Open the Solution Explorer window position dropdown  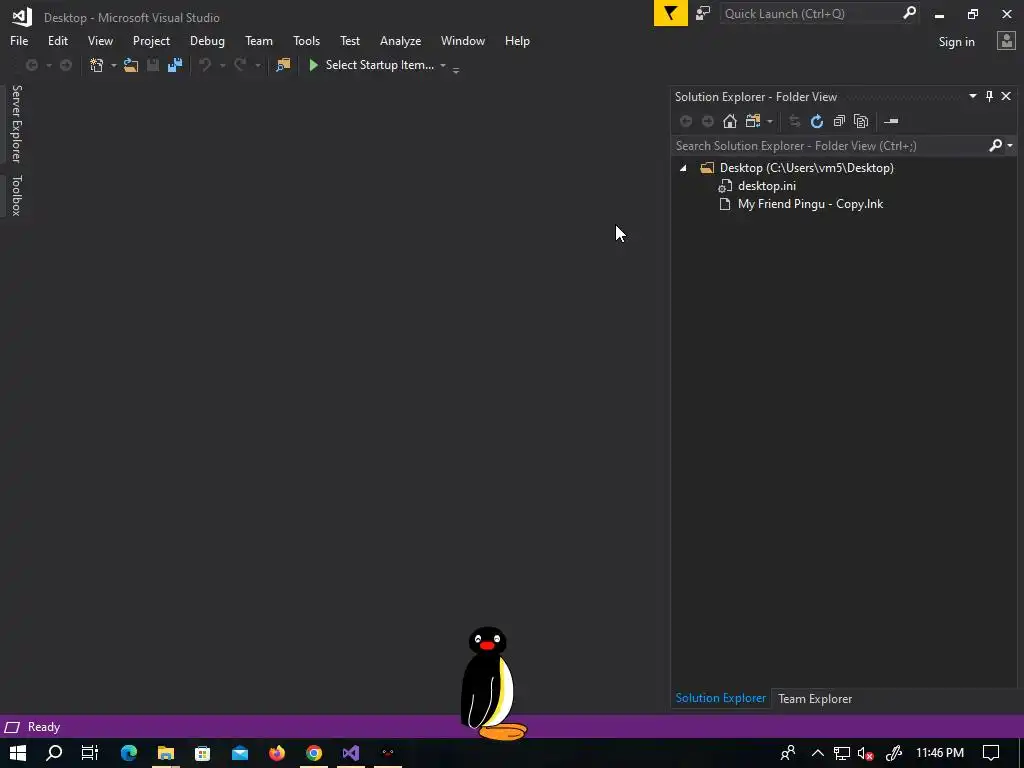coord(972,97)
